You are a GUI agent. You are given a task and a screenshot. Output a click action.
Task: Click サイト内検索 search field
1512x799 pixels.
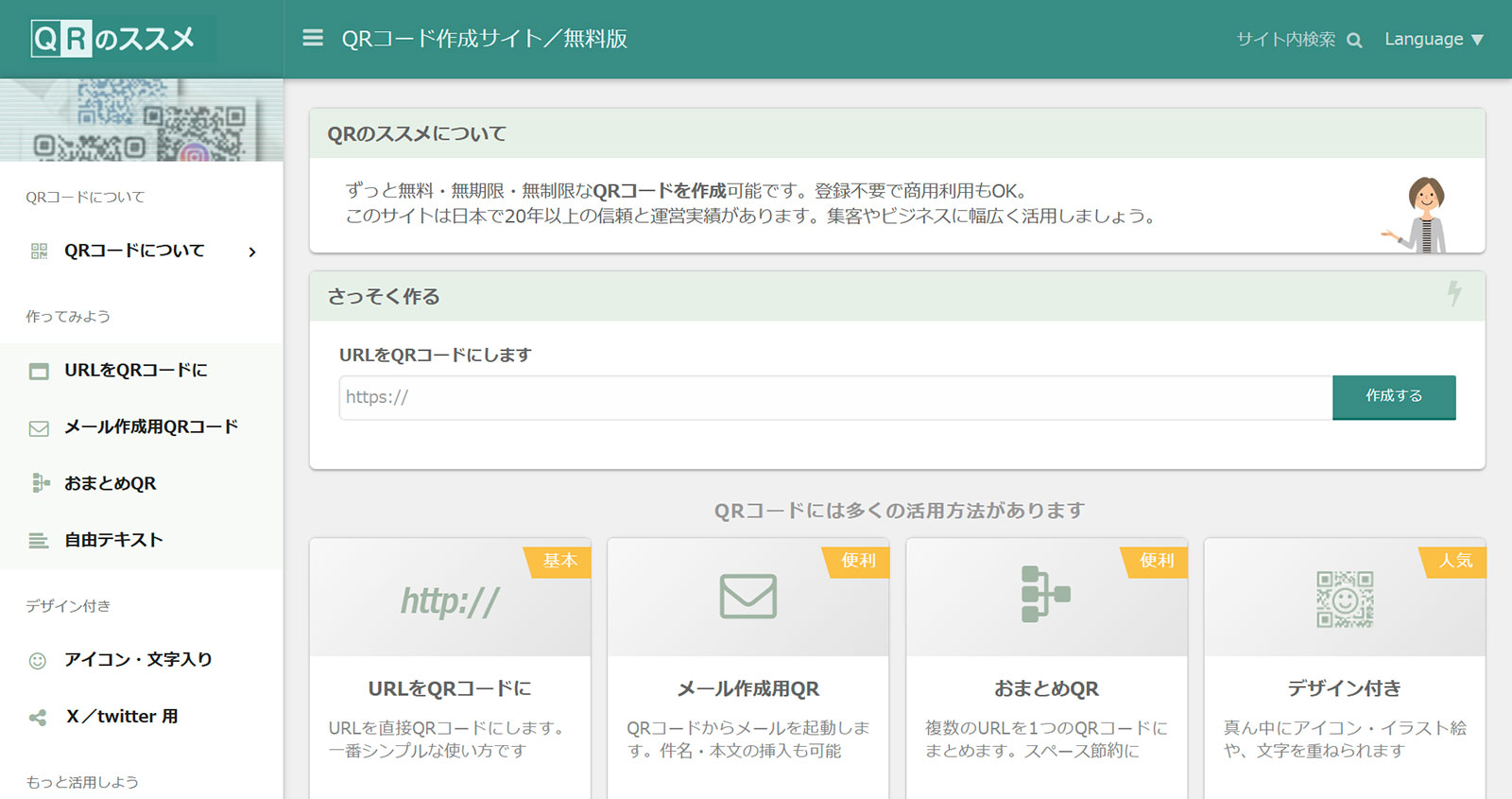click(1286, 39)
